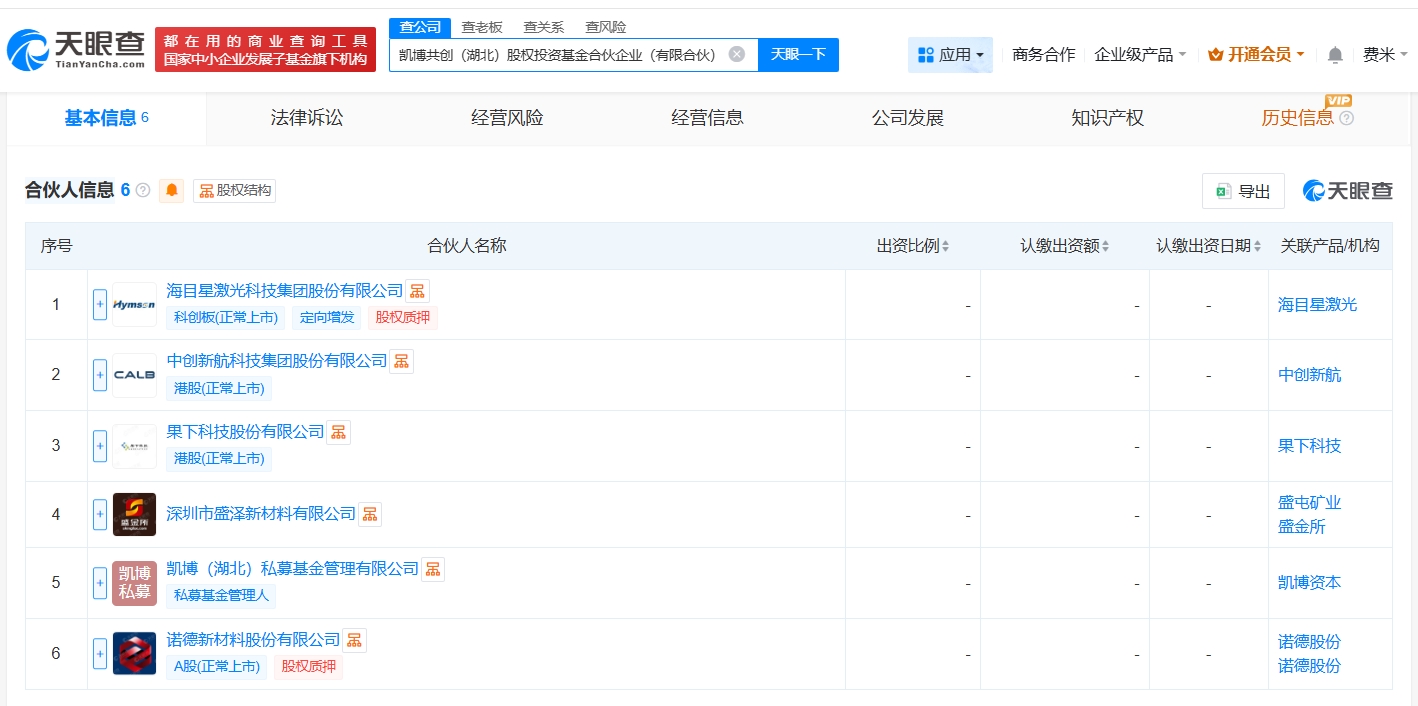Screen dimensions: 1418x706
Task: Open equity structure icon for 海目星激光科技集团
Action: (417, 291)
